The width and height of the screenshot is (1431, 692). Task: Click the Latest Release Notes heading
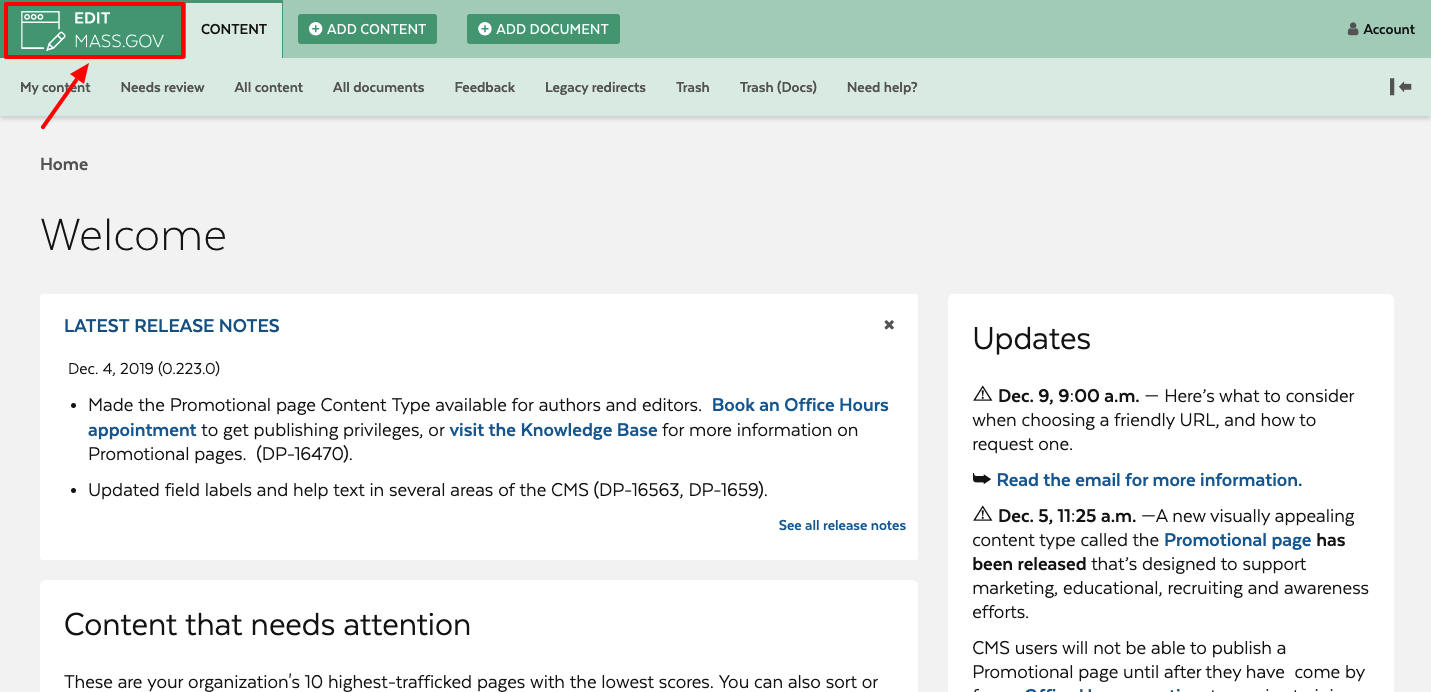172,326
